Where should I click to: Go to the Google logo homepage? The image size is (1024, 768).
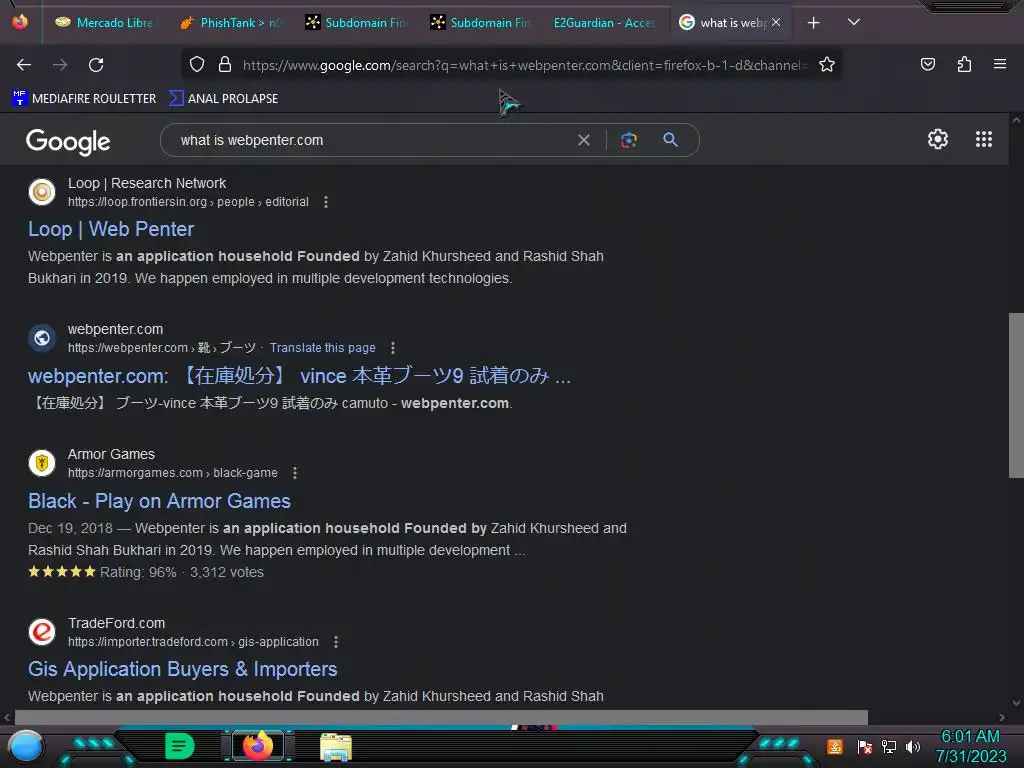coord(68,141)
